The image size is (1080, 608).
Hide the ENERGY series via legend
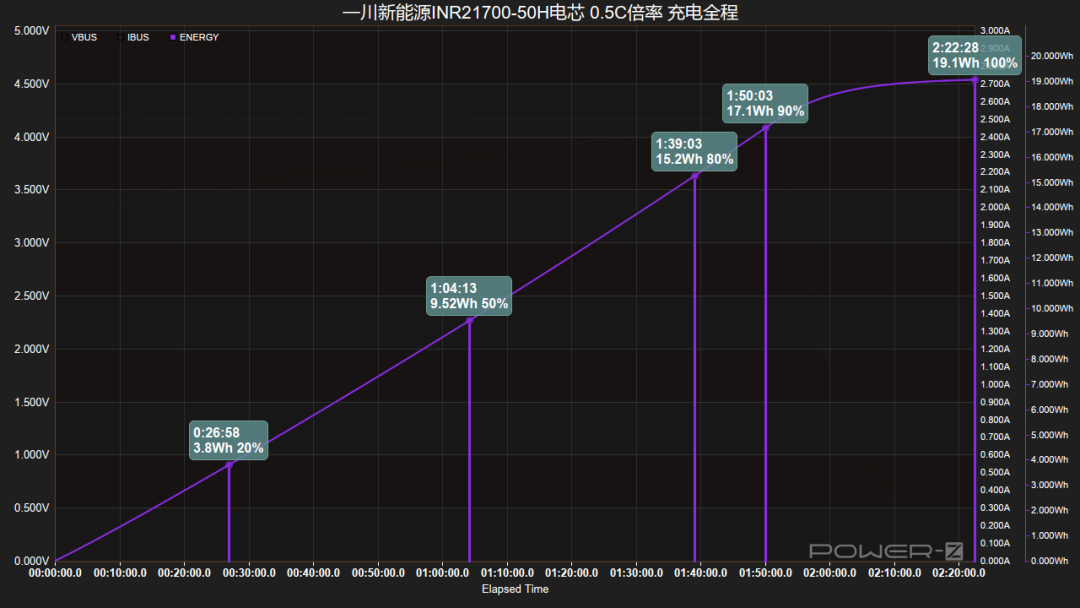click(x=194, y=37)
